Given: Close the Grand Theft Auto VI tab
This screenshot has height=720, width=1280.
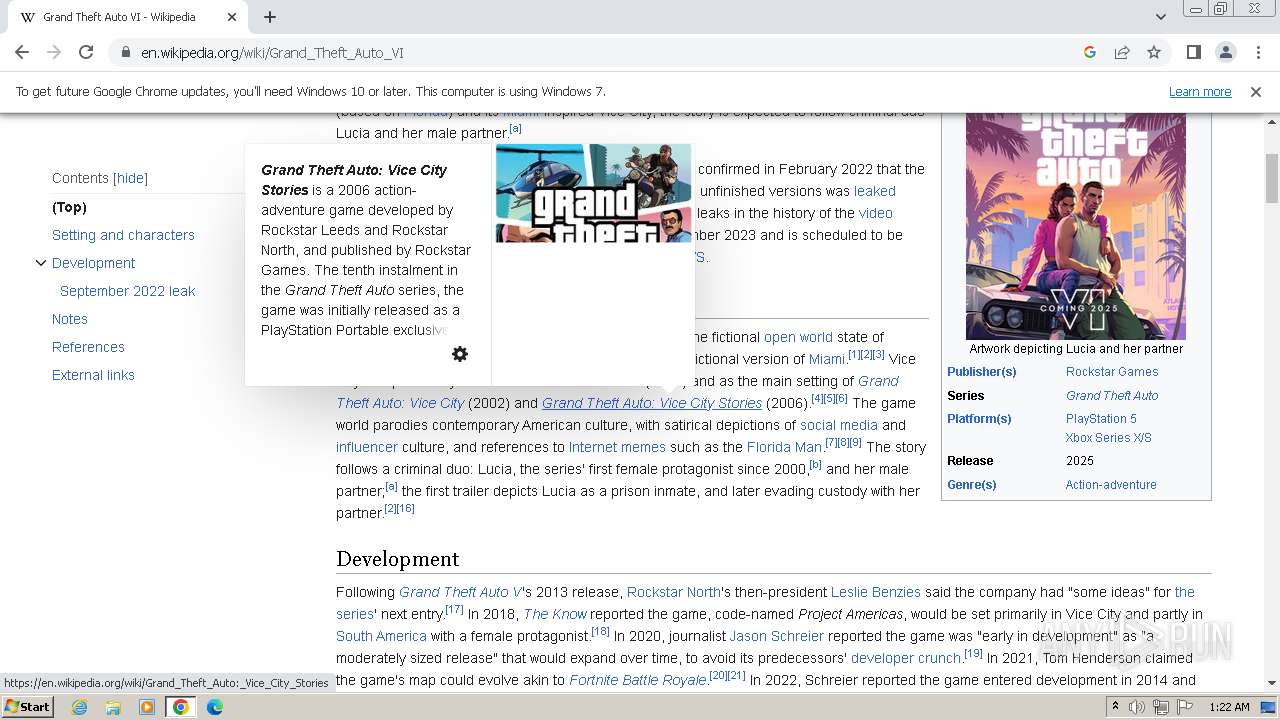Looking at the screenshot, I should pos(232,17).
